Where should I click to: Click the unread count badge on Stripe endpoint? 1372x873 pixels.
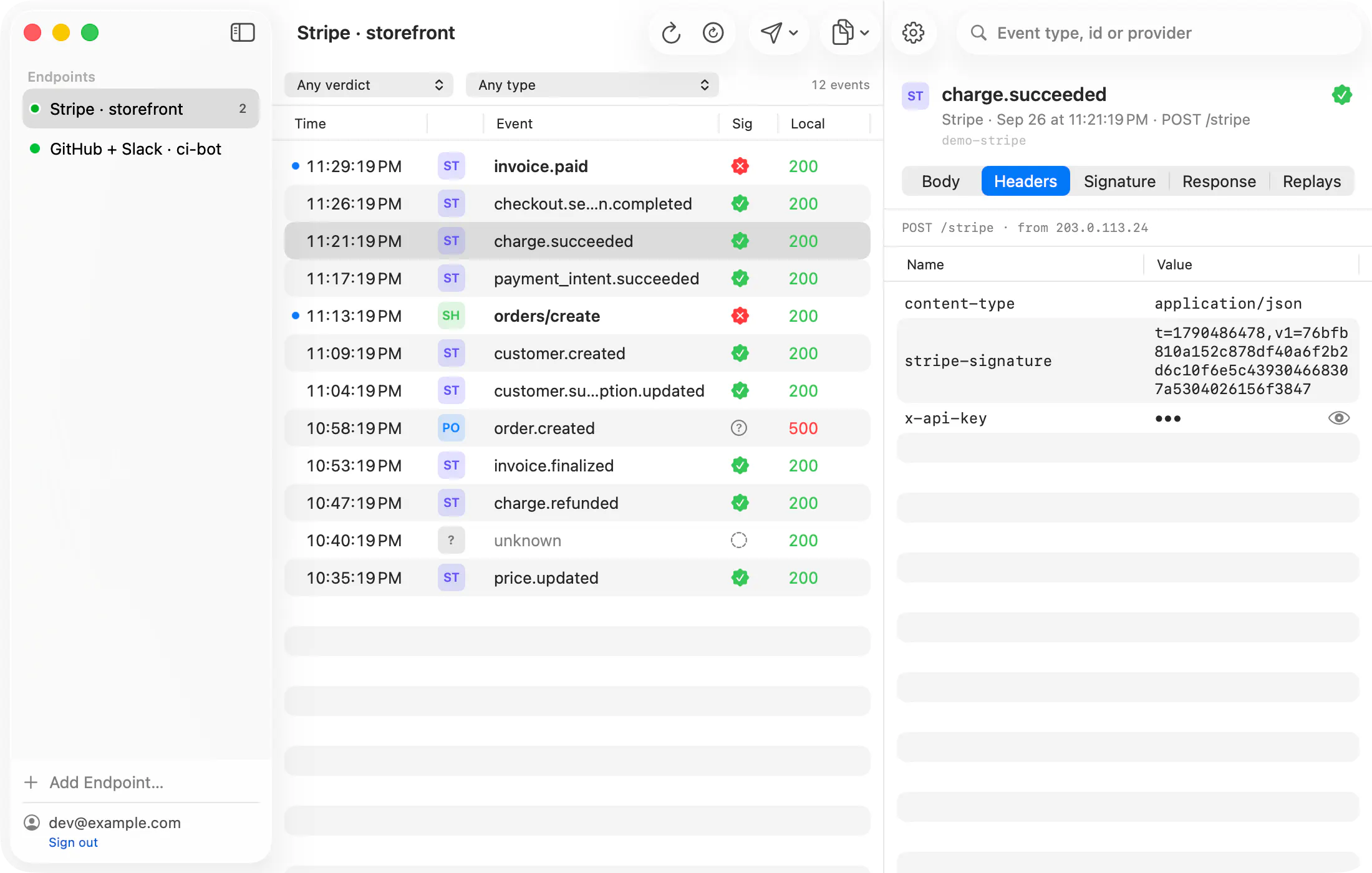(243, 109)
